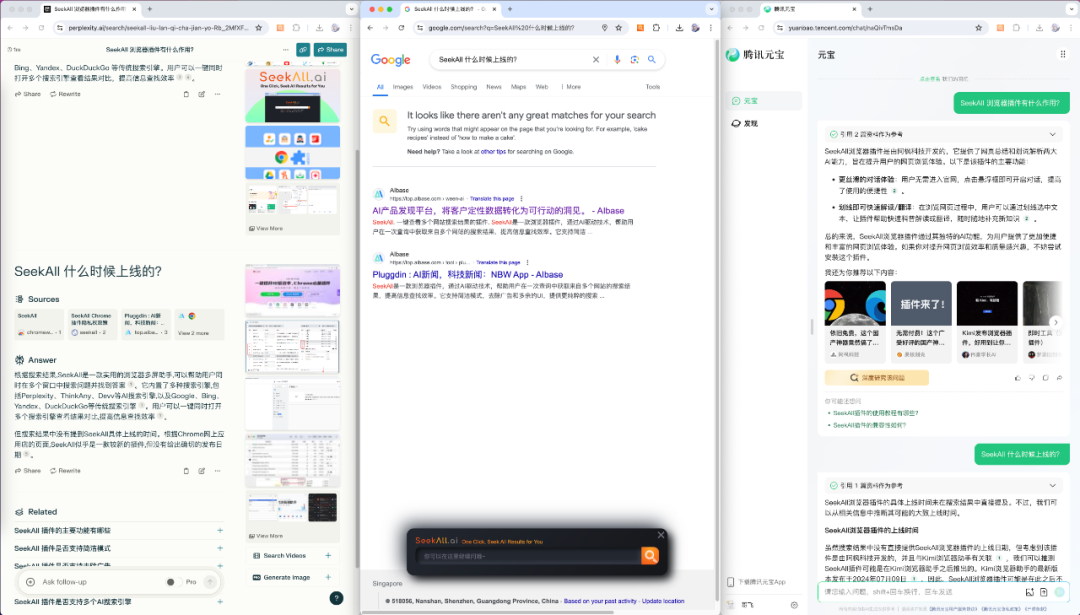This screenshot has width=1080, height=615.
Task: Click the 深度研究 button in Yuanbao
Action: tap(876, 378)
